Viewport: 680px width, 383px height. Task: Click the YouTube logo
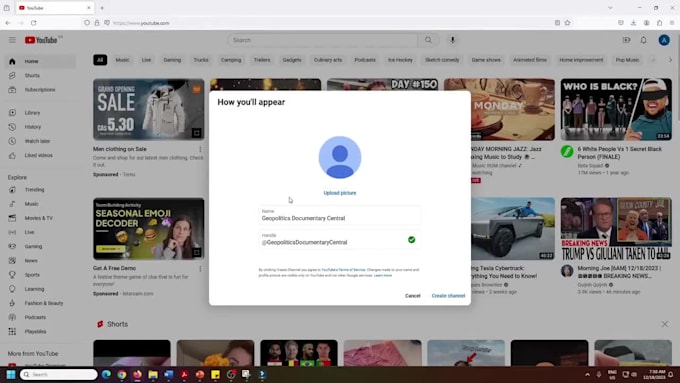pyautogui.click(x=41, y=40)
